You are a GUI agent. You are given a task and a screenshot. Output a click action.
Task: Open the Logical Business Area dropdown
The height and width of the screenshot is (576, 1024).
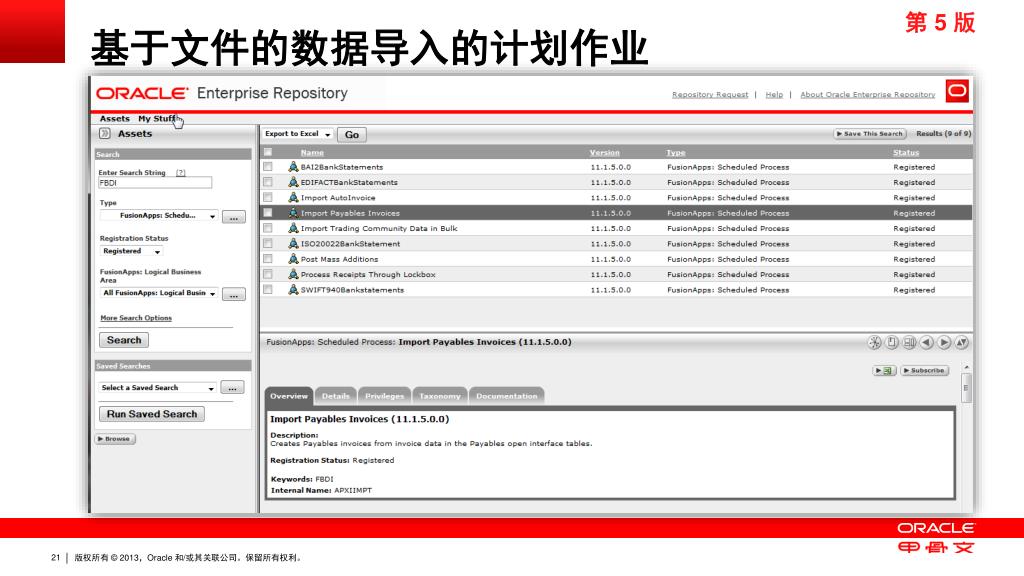click(x=159, y=293)
